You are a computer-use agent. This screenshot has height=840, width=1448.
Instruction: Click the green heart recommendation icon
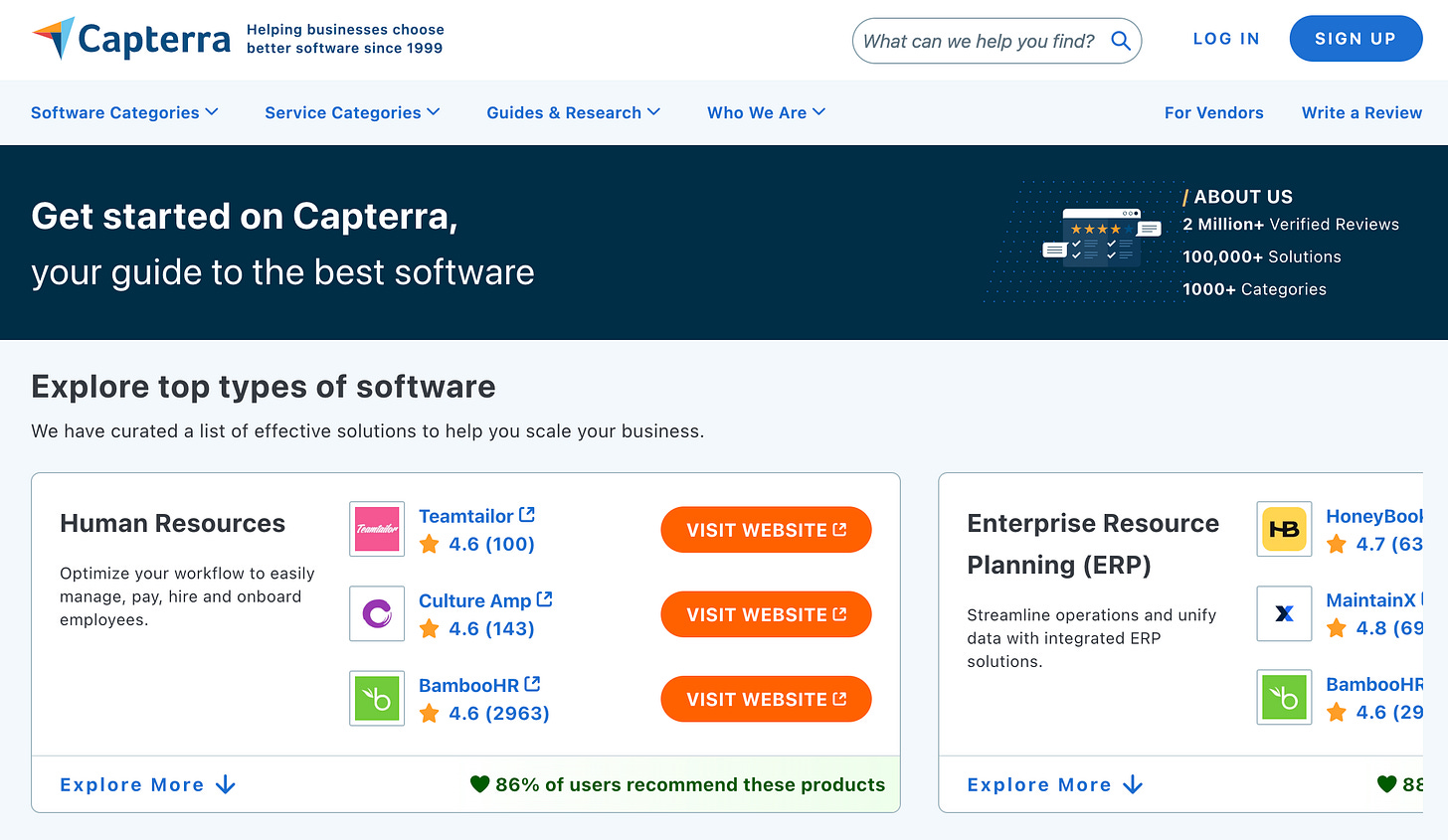pos(479,784)
